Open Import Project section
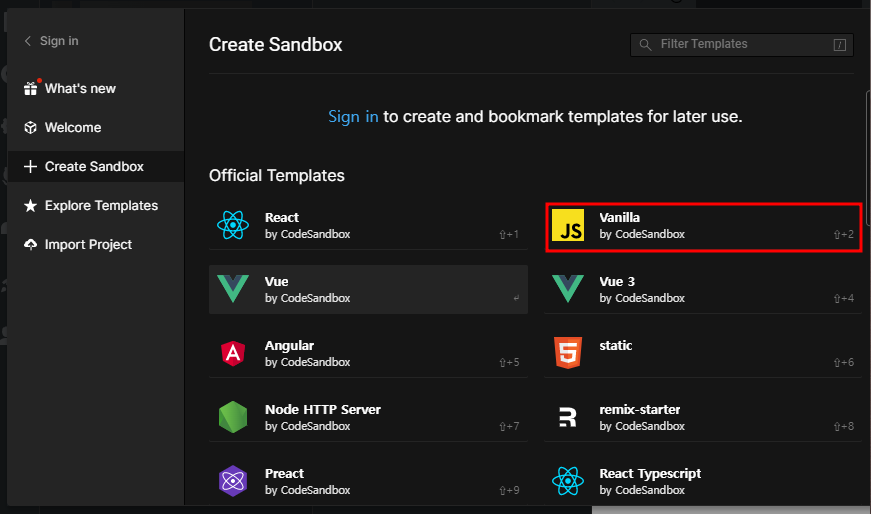The image size is (871, 514). (x=96, y=244)
